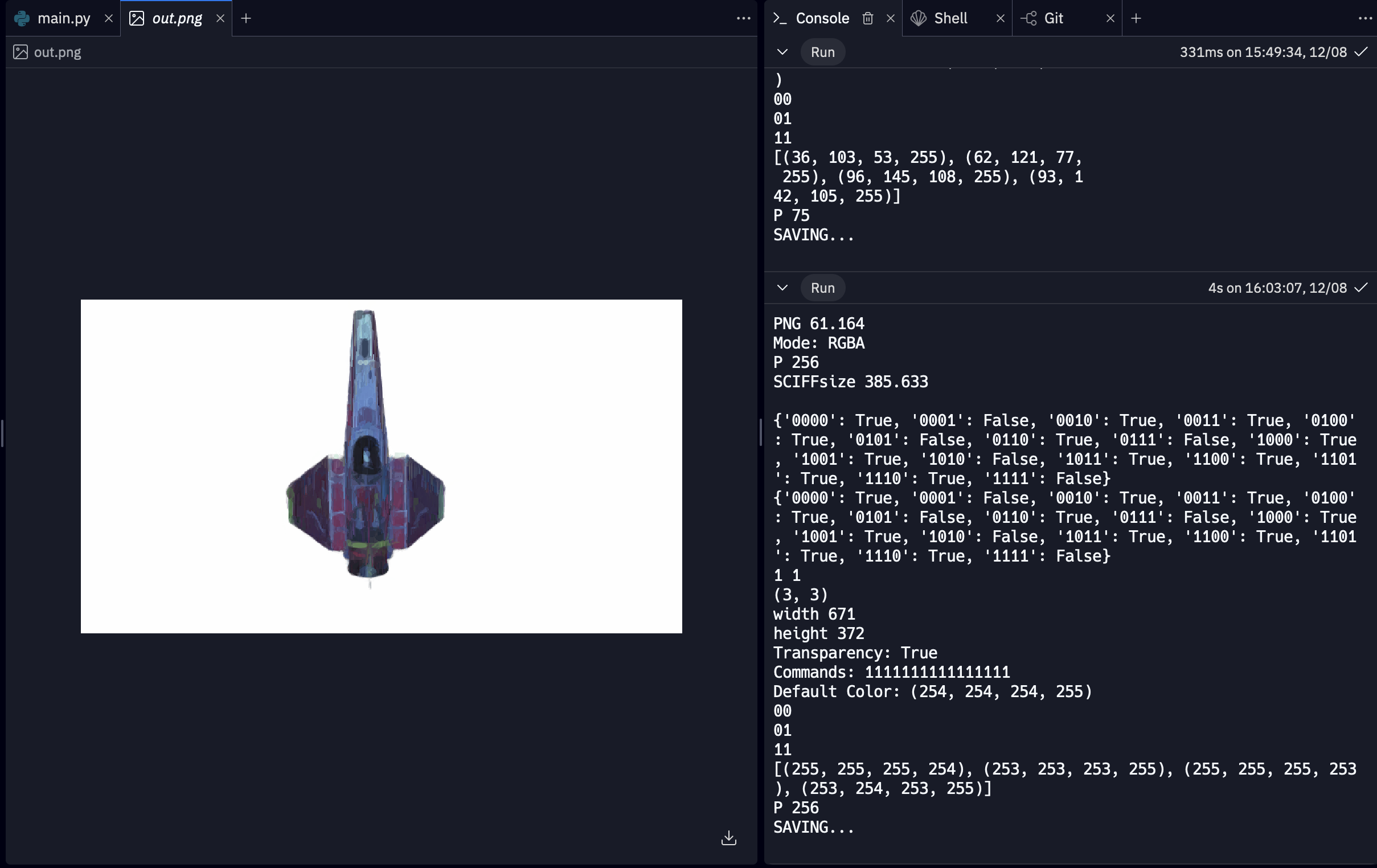Close the Shell tab

tap(1000, 18)
